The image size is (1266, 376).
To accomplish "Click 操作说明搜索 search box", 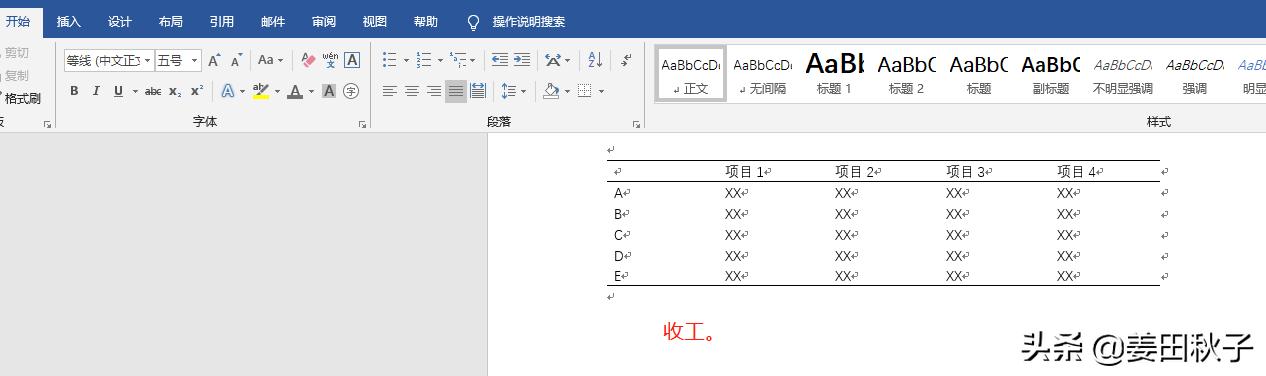I will click(x=529, y=22).
